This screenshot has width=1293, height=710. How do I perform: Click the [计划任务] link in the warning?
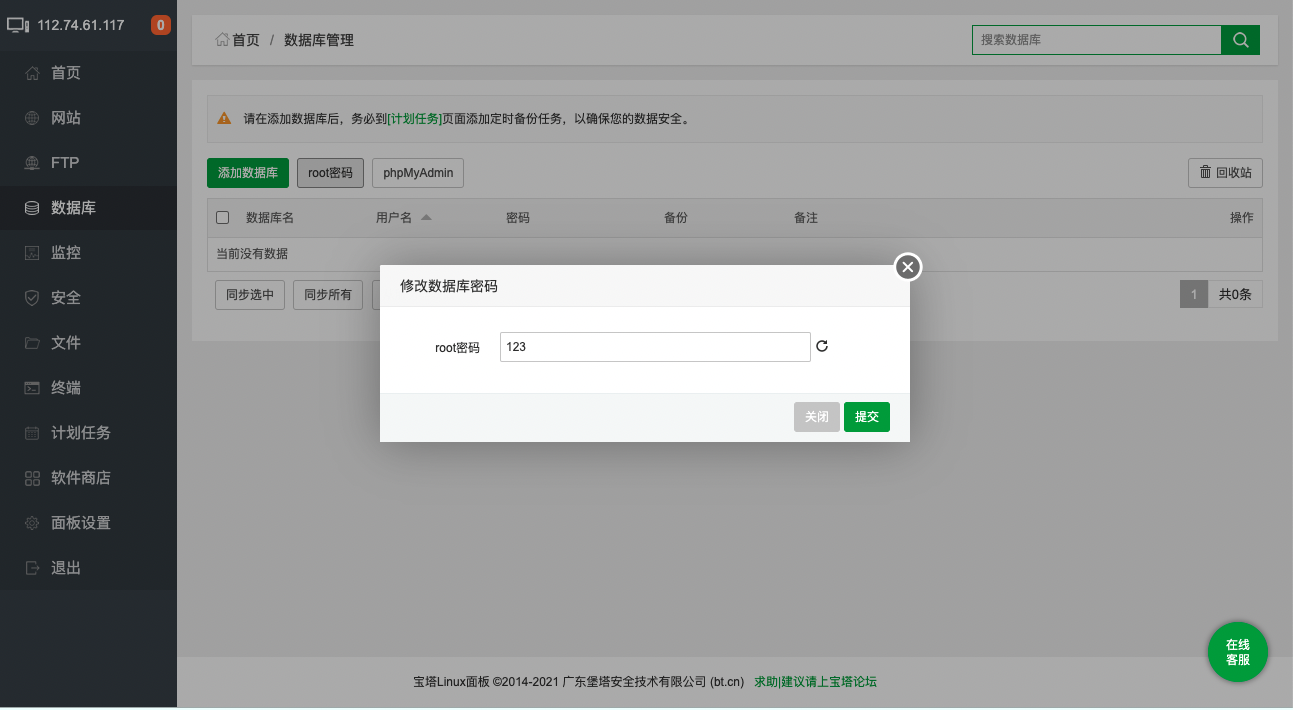pos(414,118)
